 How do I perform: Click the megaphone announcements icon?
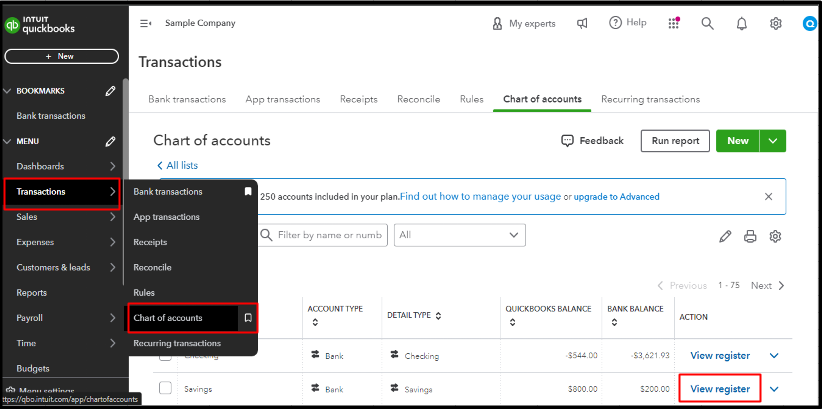point(582,24)
